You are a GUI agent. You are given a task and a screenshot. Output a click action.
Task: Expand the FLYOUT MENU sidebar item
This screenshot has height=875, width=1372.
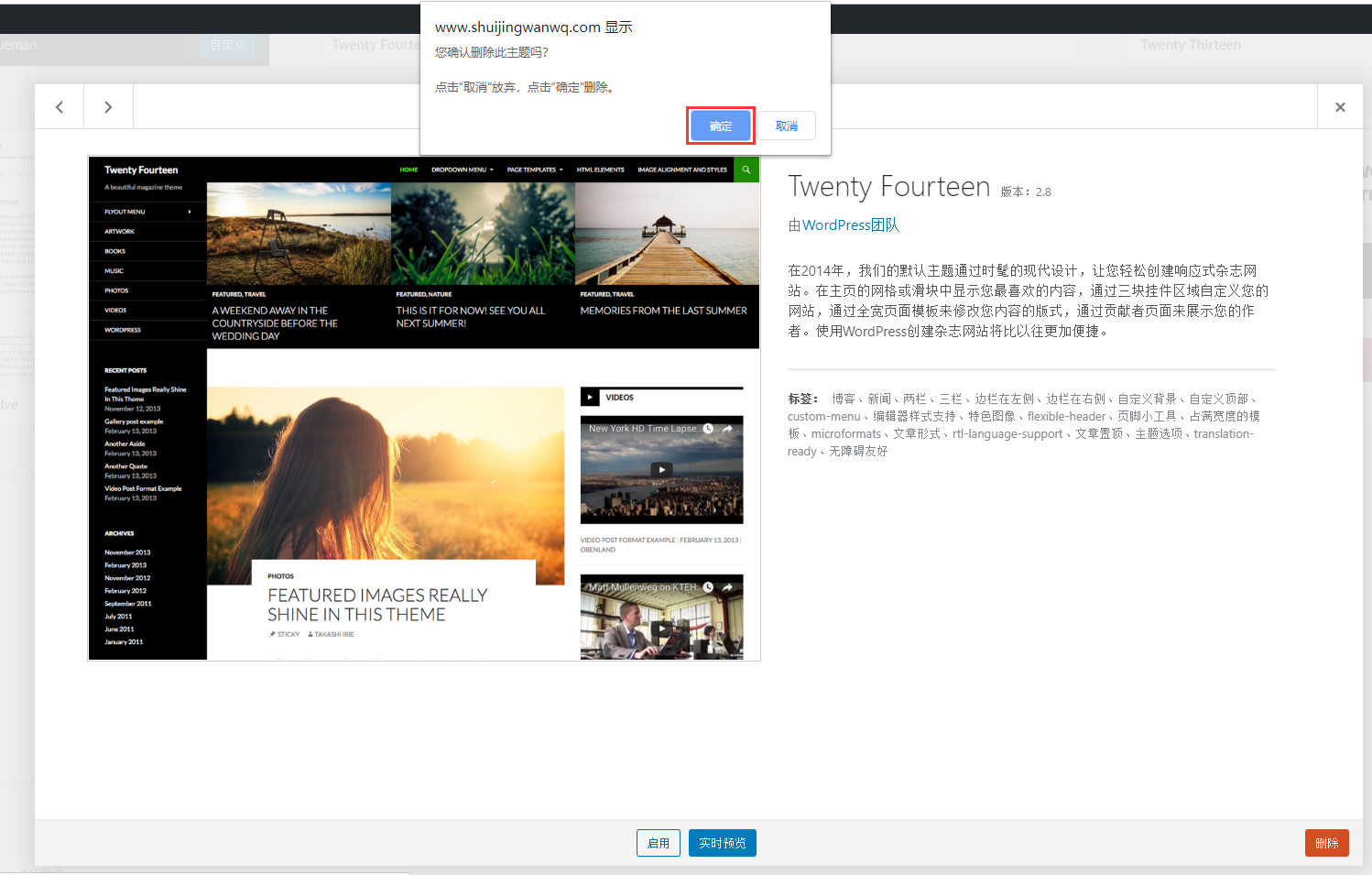click(147, 212)
